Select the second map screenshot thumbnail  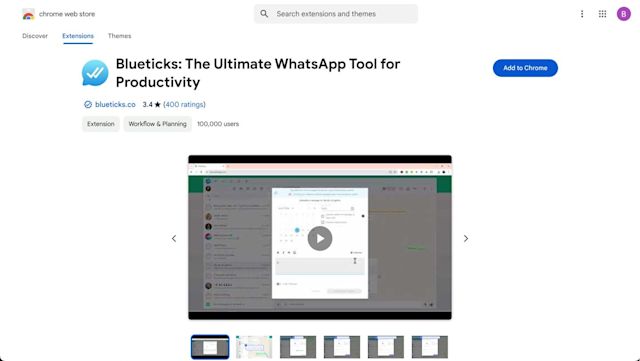[254, 347]
